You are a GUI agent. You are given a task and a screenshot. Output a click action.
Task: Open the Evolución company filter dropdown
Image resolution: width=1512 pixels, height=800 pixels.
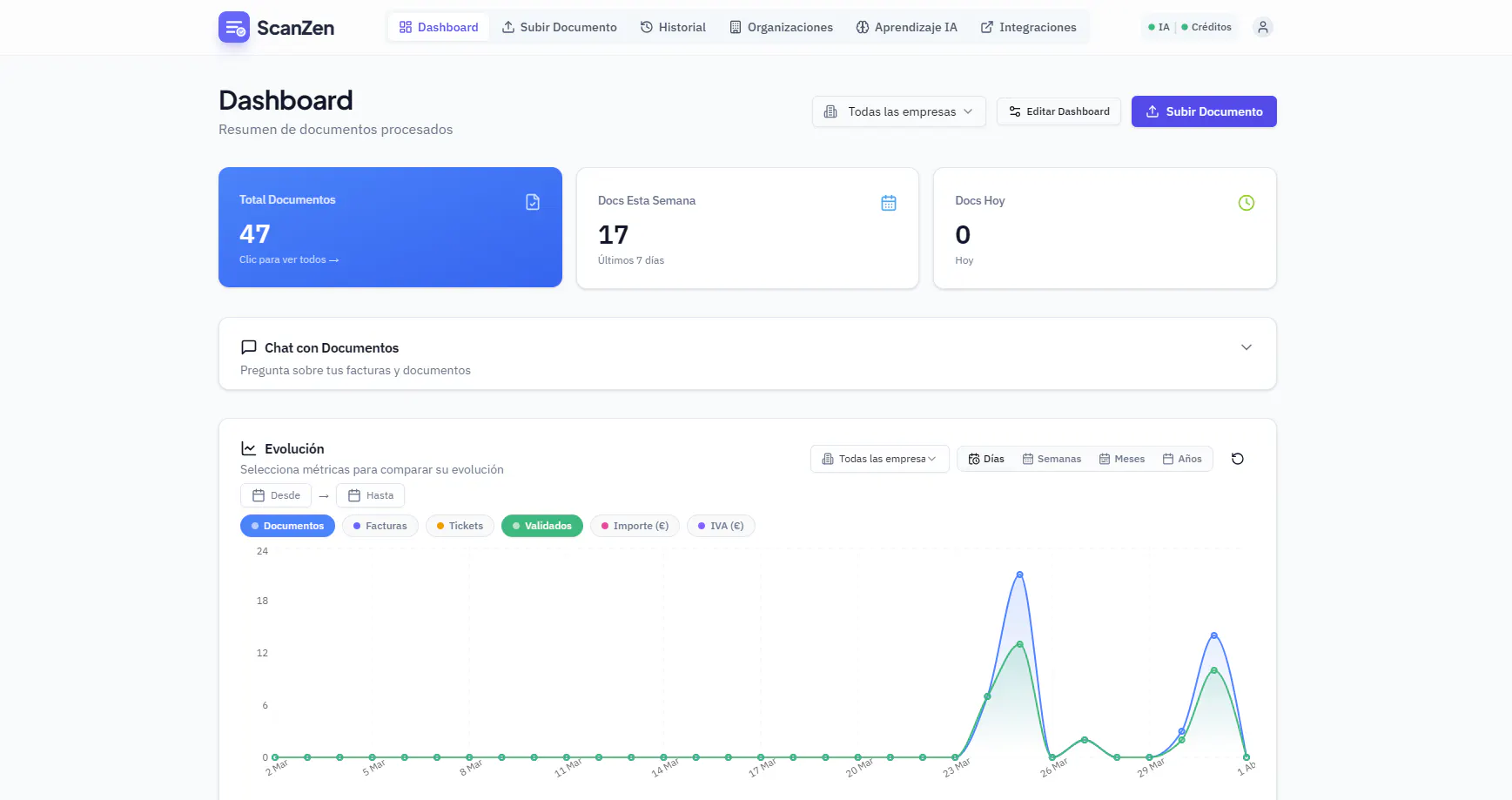click(879, 459)
